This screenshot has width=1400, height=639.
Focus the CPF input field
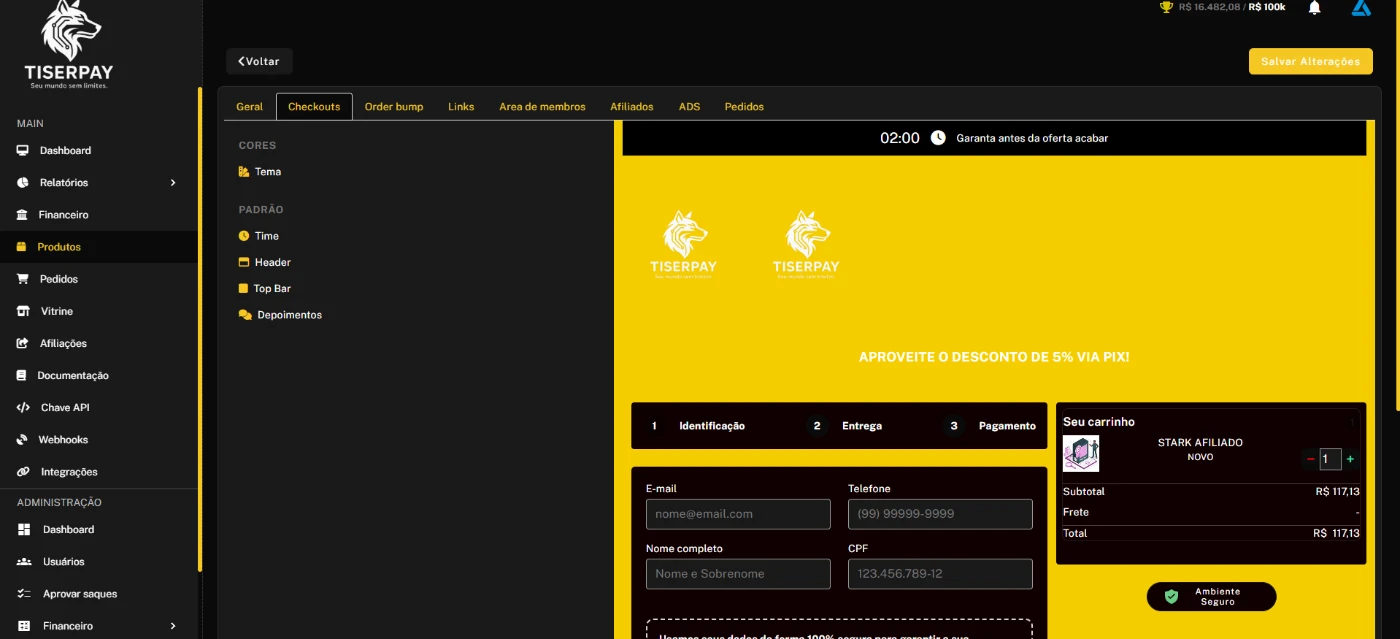[x=939, y=574]
